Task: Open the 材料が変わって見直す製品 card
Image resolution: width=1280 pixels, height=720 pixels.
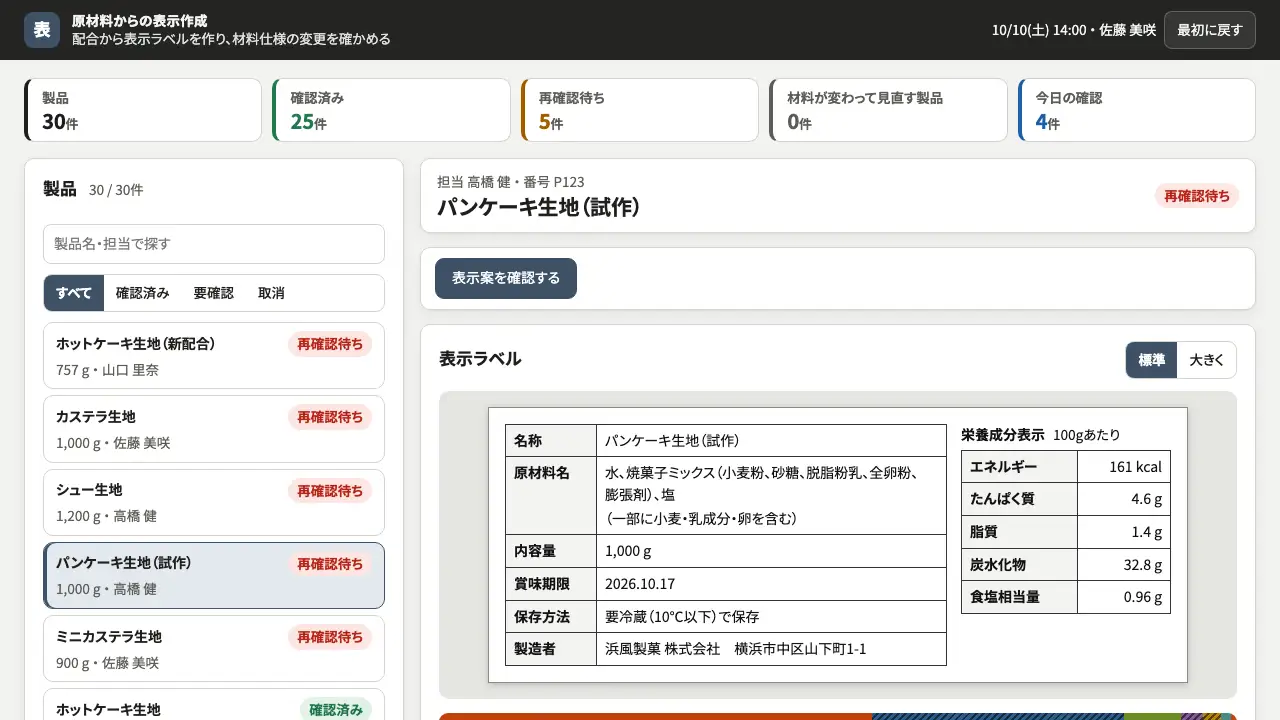Action: (888, 110)
